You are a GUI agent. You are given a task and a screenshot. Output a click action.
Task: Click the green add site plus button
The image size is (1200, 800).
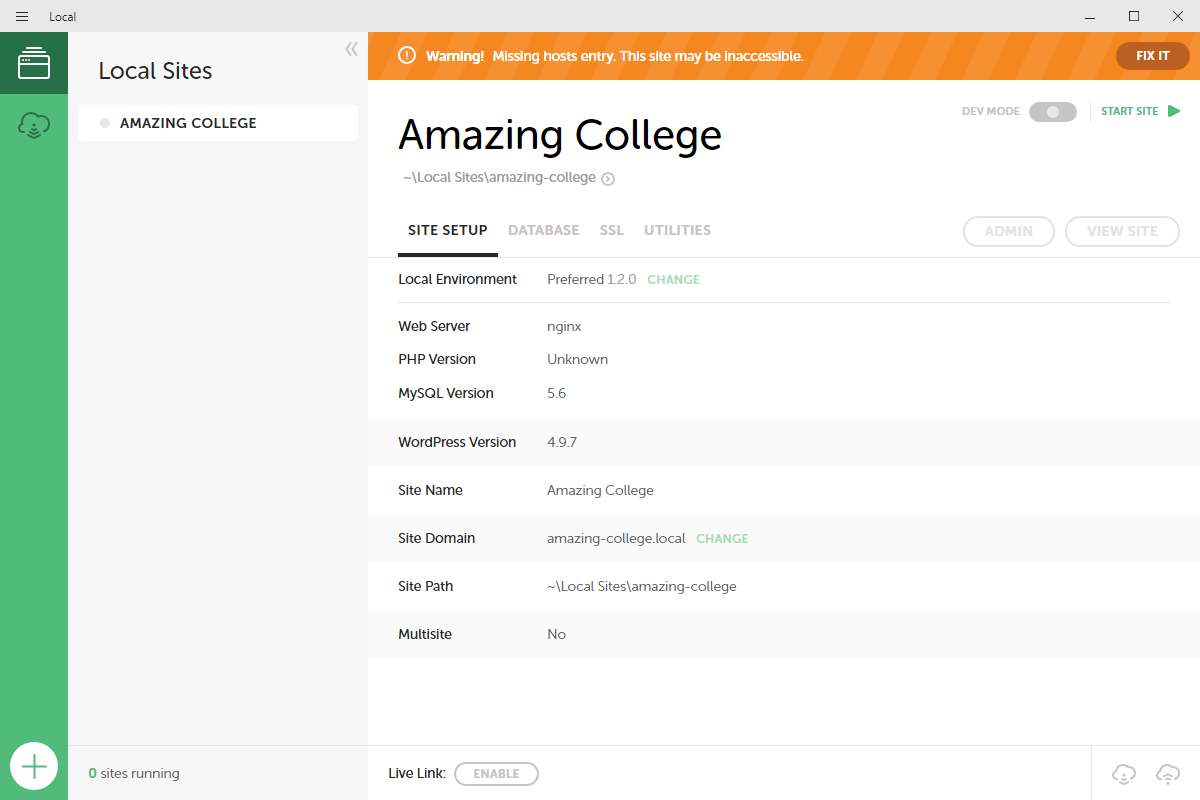tap(34, 767)
